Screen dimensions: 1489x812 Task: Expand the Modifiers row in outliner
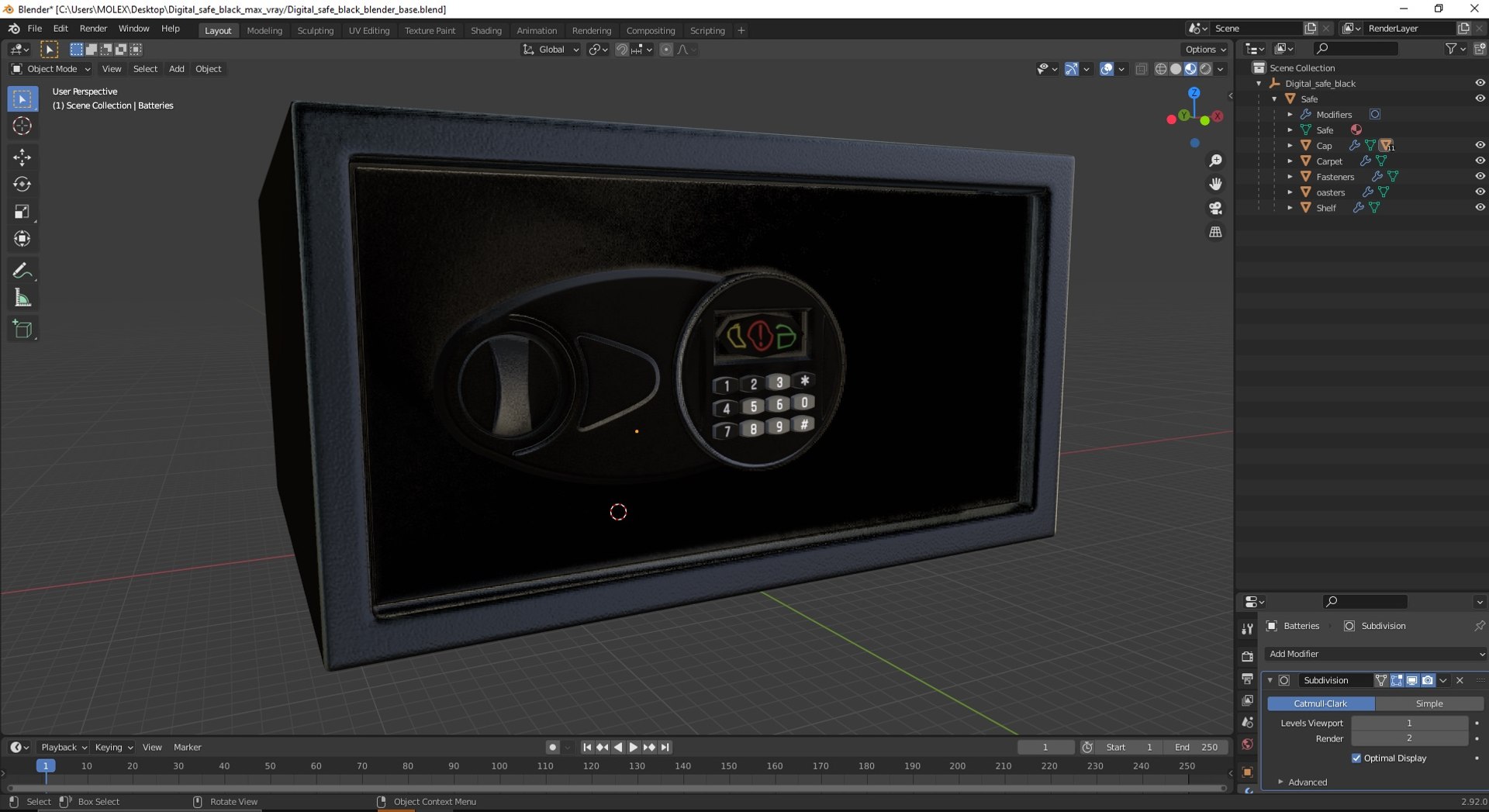coord(1290,114)
